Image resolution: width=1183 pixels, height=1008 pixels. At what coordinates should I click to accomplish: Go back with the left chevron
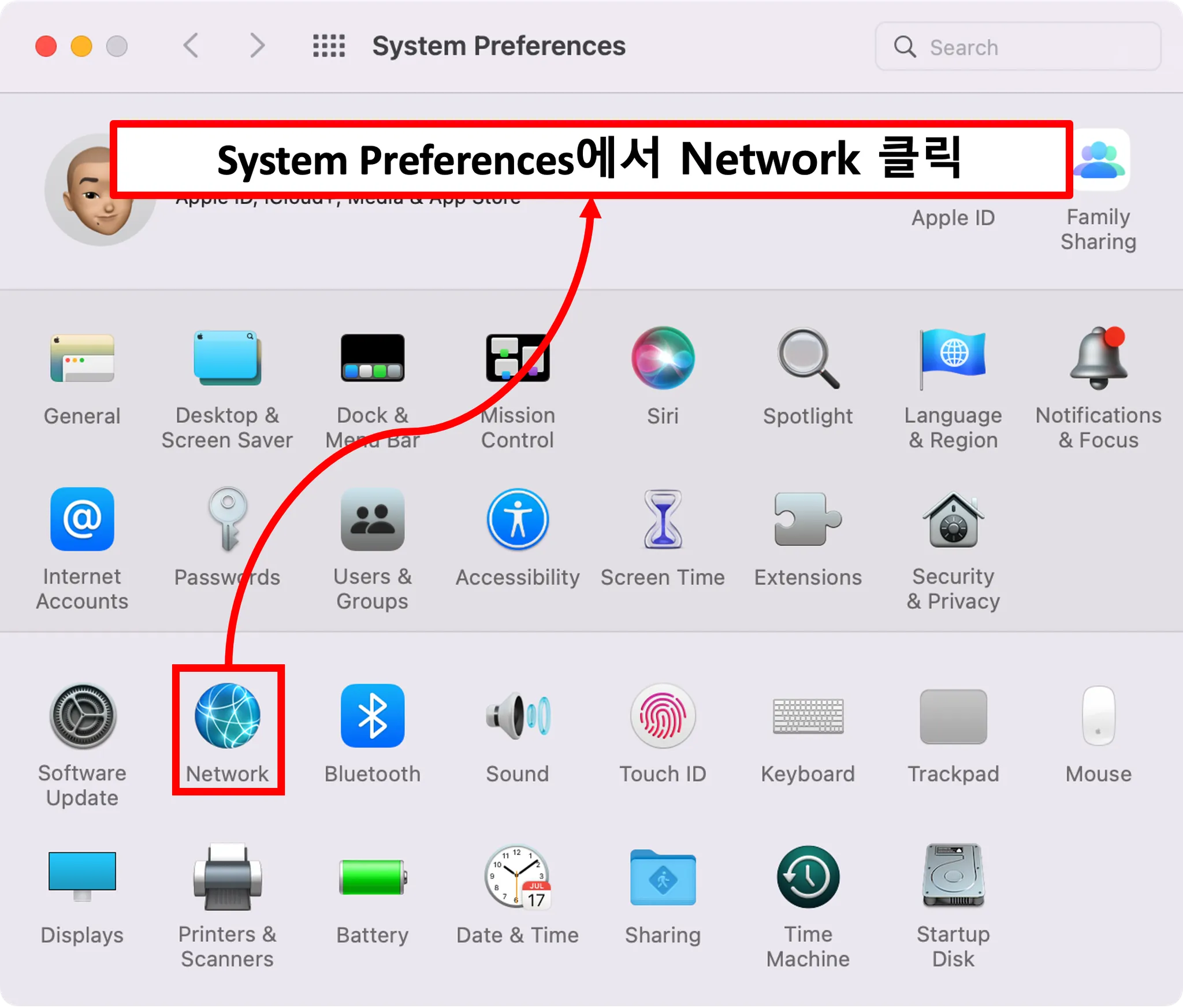coord(191,46)
